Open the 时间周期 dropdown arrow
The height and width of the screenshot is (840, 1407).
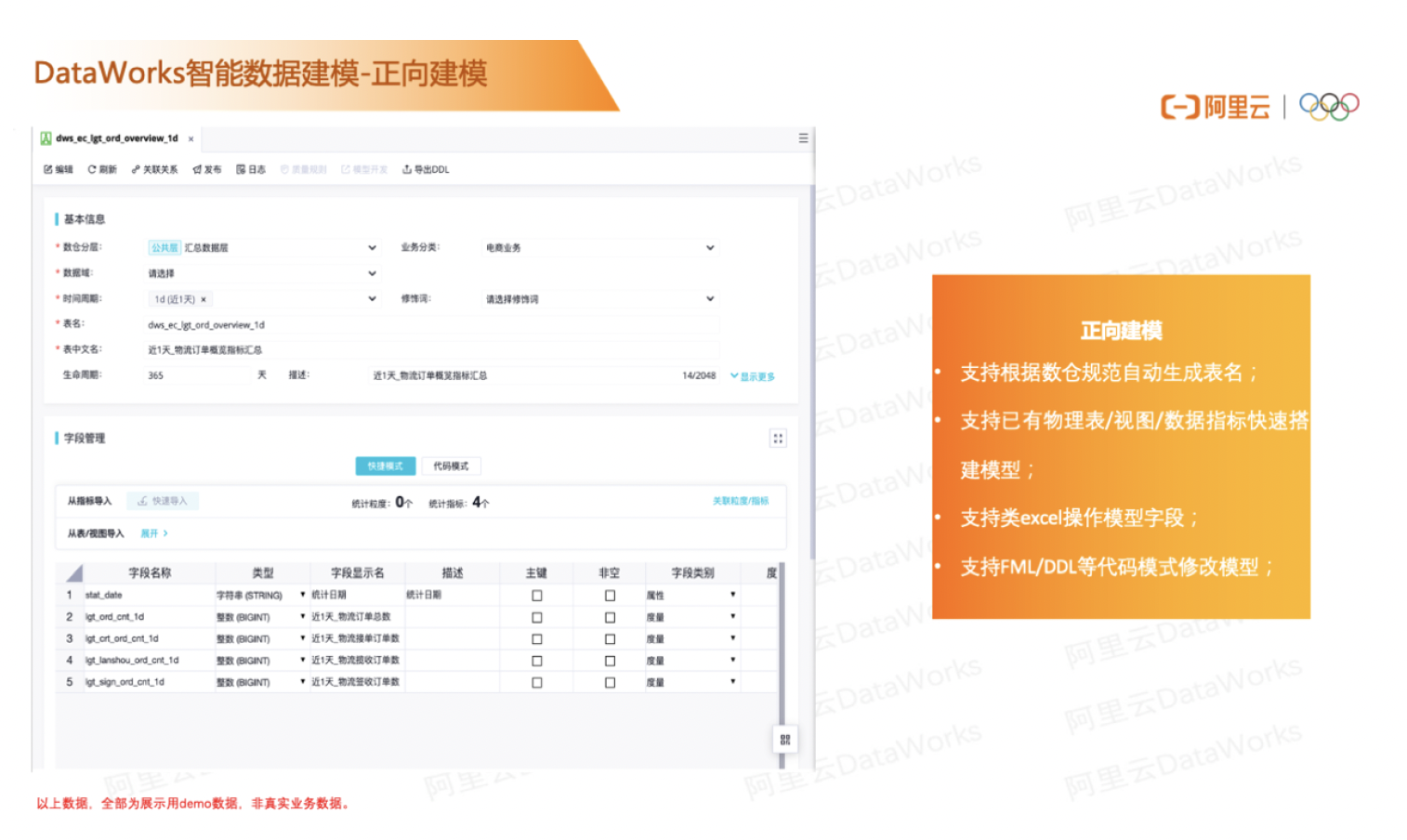click(372, 299)
